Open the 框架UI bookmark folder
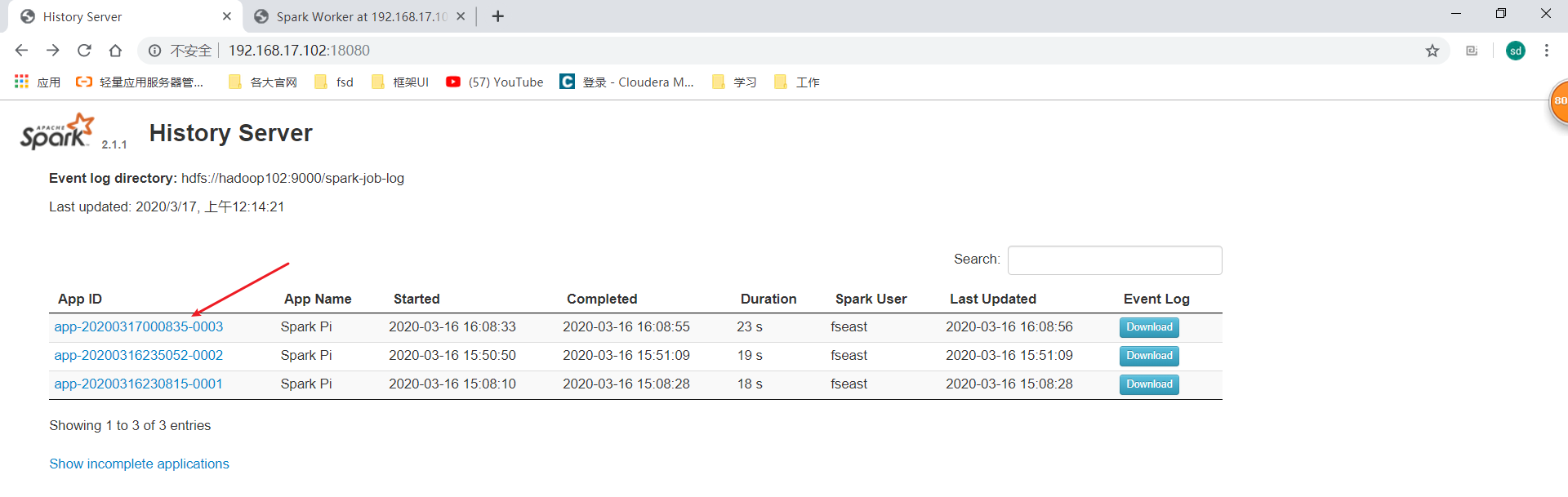1568x497 pixels. coord(400,82)
